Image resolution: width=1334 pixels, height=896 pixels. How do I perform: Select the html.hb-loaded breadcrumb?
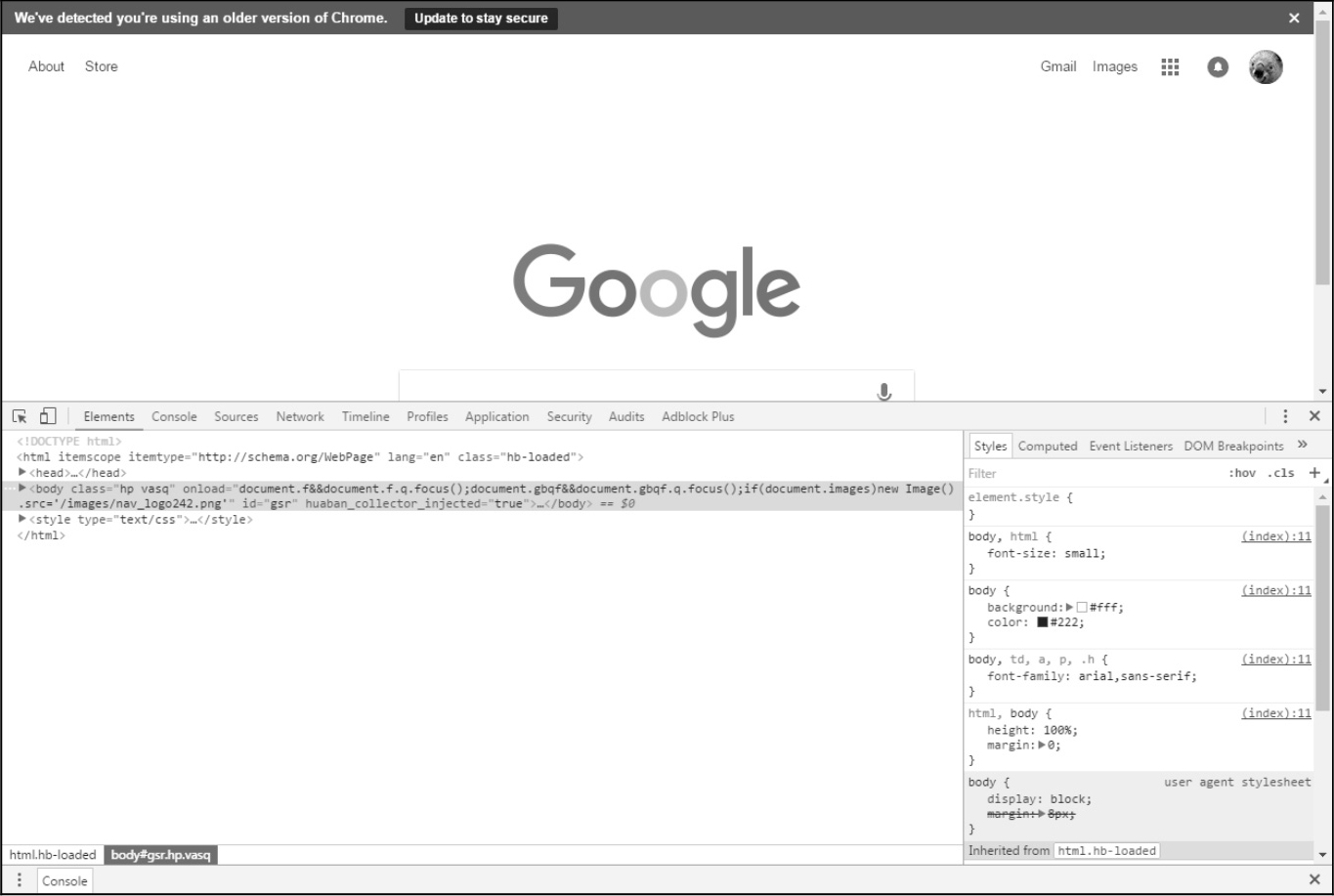[53, 855]
